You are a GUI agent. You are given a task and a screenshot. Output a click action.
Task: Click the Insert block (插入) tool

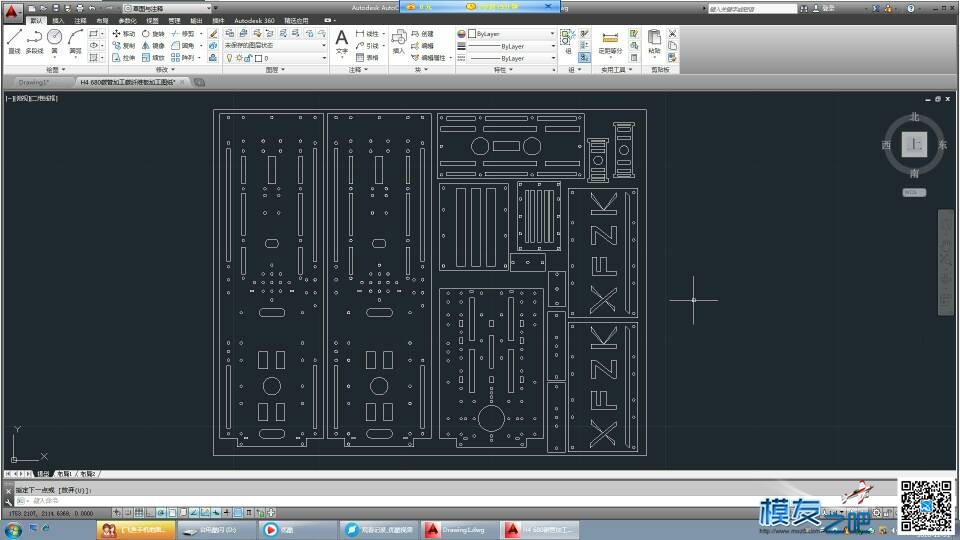tap(399, 42)
